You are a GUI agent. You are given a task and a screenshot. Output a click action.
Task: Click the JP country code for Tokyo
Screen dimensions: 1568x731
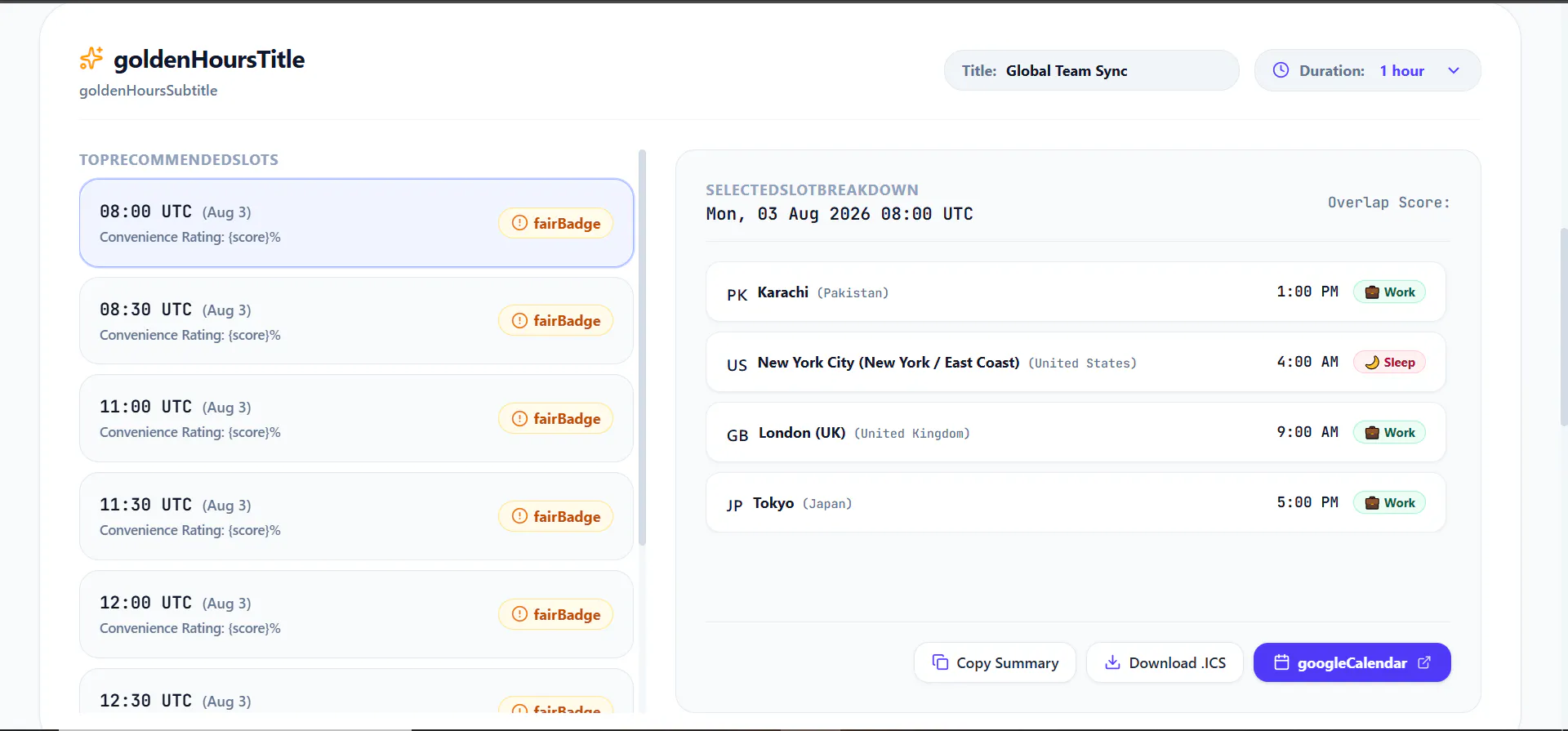(x=735, y=506)
